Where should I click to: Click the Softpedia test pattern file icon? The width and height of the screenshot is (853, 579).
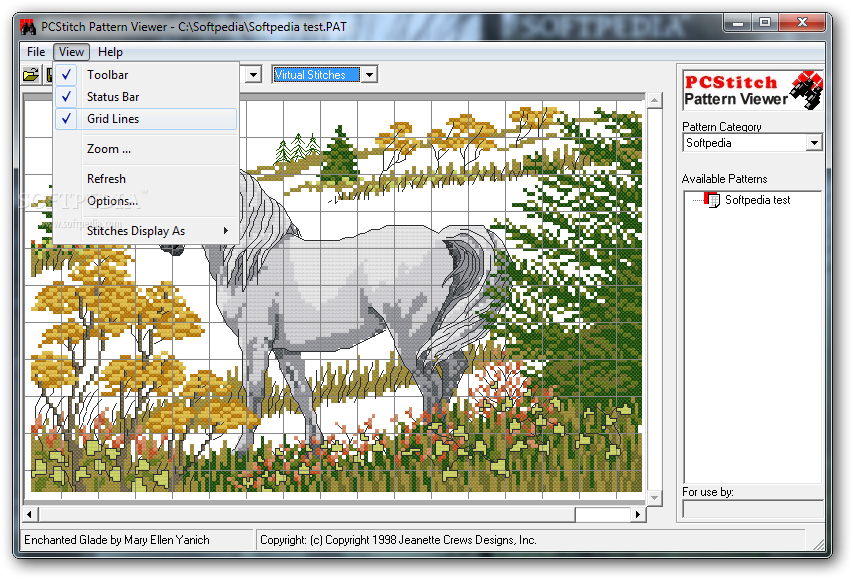712,200
